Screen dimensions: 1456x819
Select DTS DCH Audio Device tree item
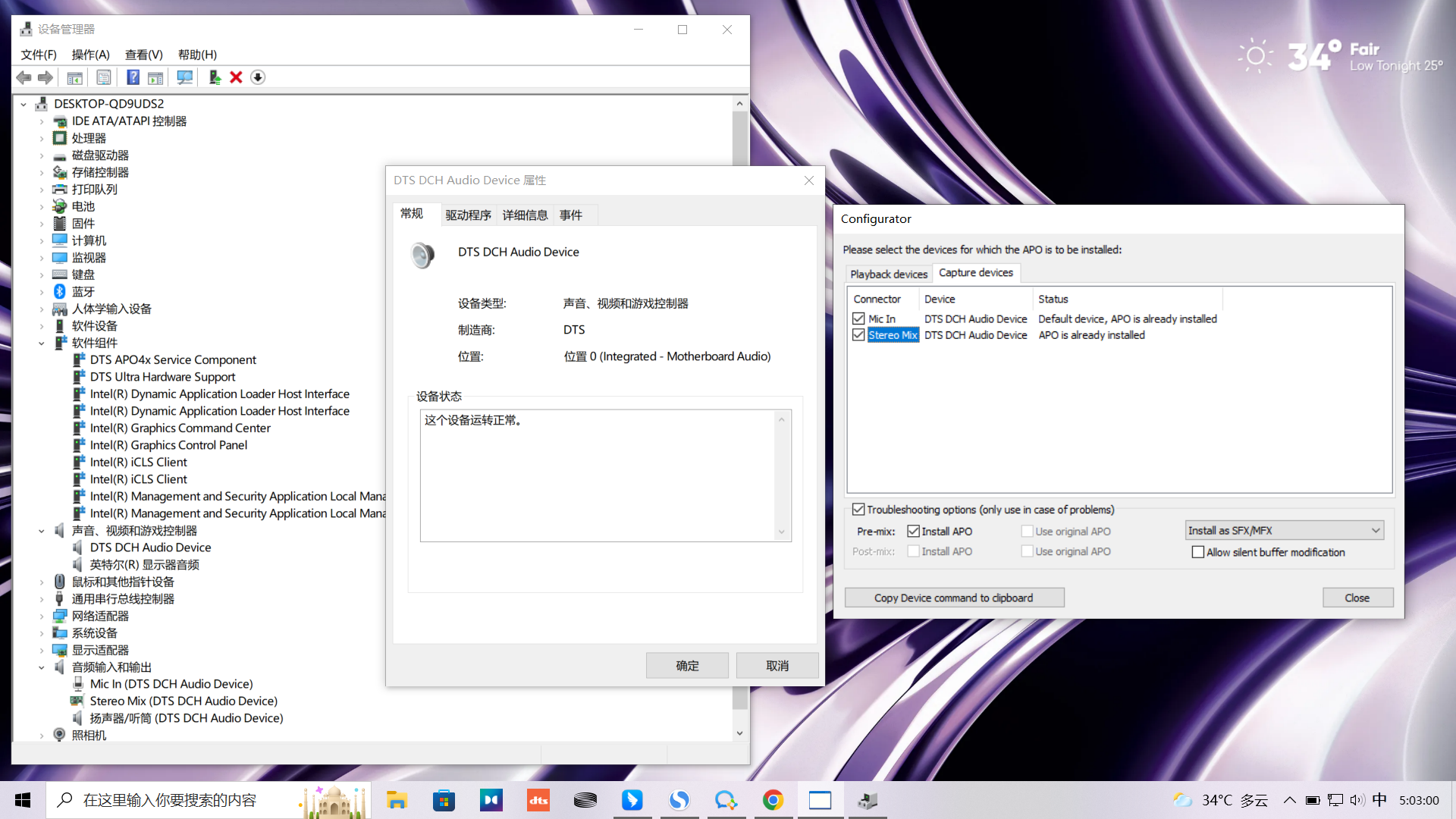click(150, 548)
